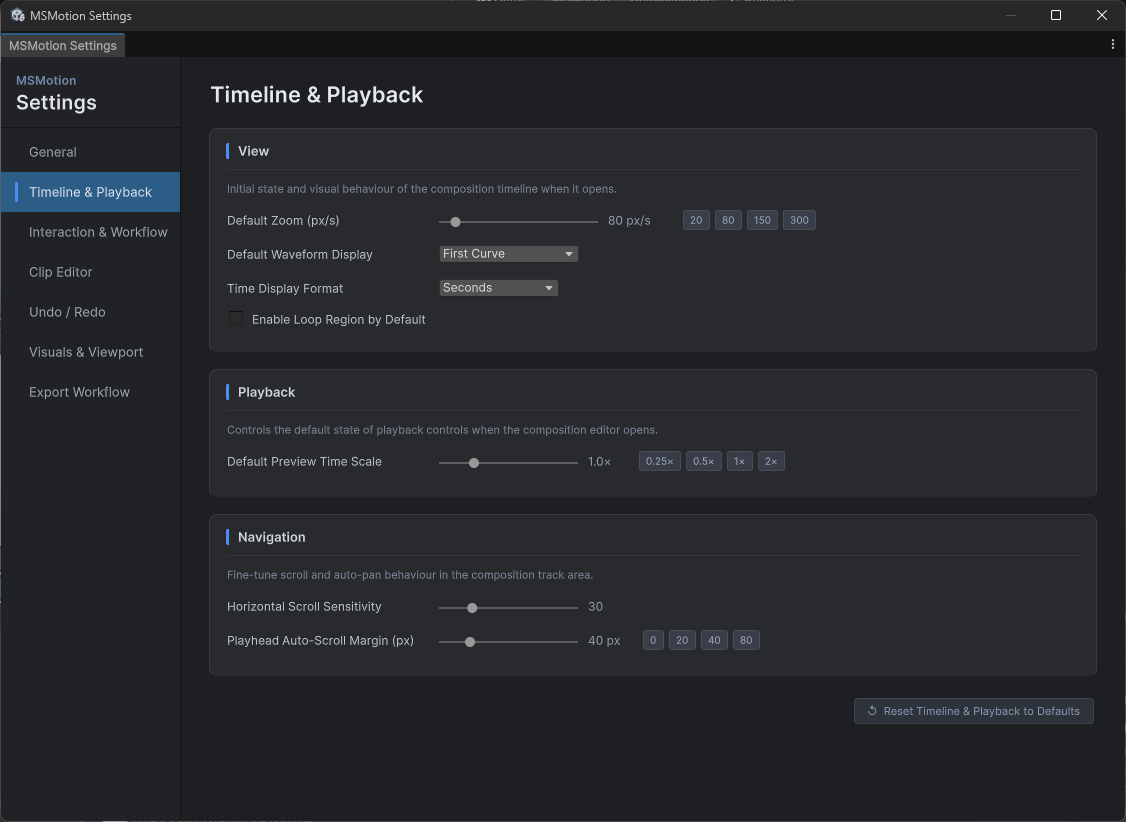Viewport: 1126px width, 822px height.
Task: Go to Interaction & Workflow settings
Action: [x=90, y=232]
